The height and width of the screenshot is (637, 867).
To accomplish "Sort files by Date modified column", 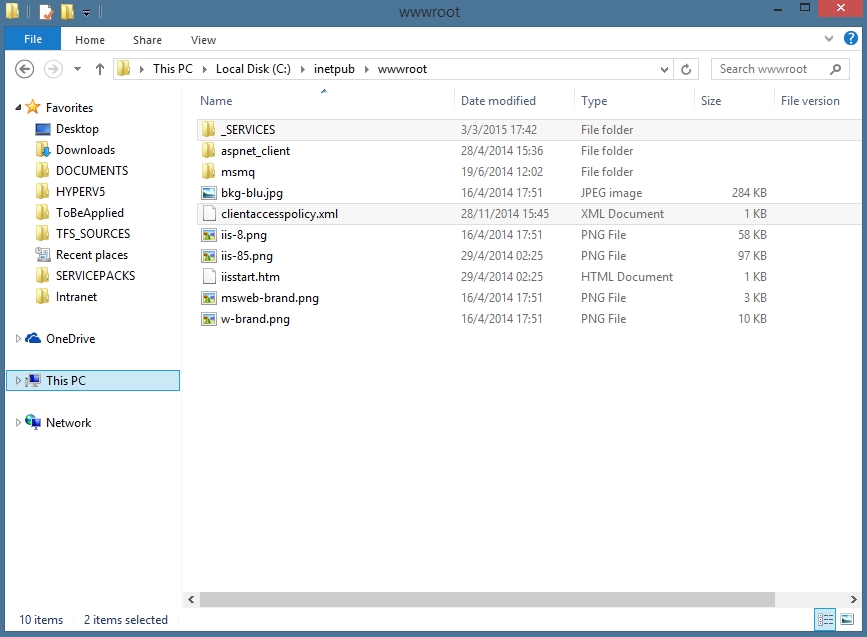I will [498, 101].
